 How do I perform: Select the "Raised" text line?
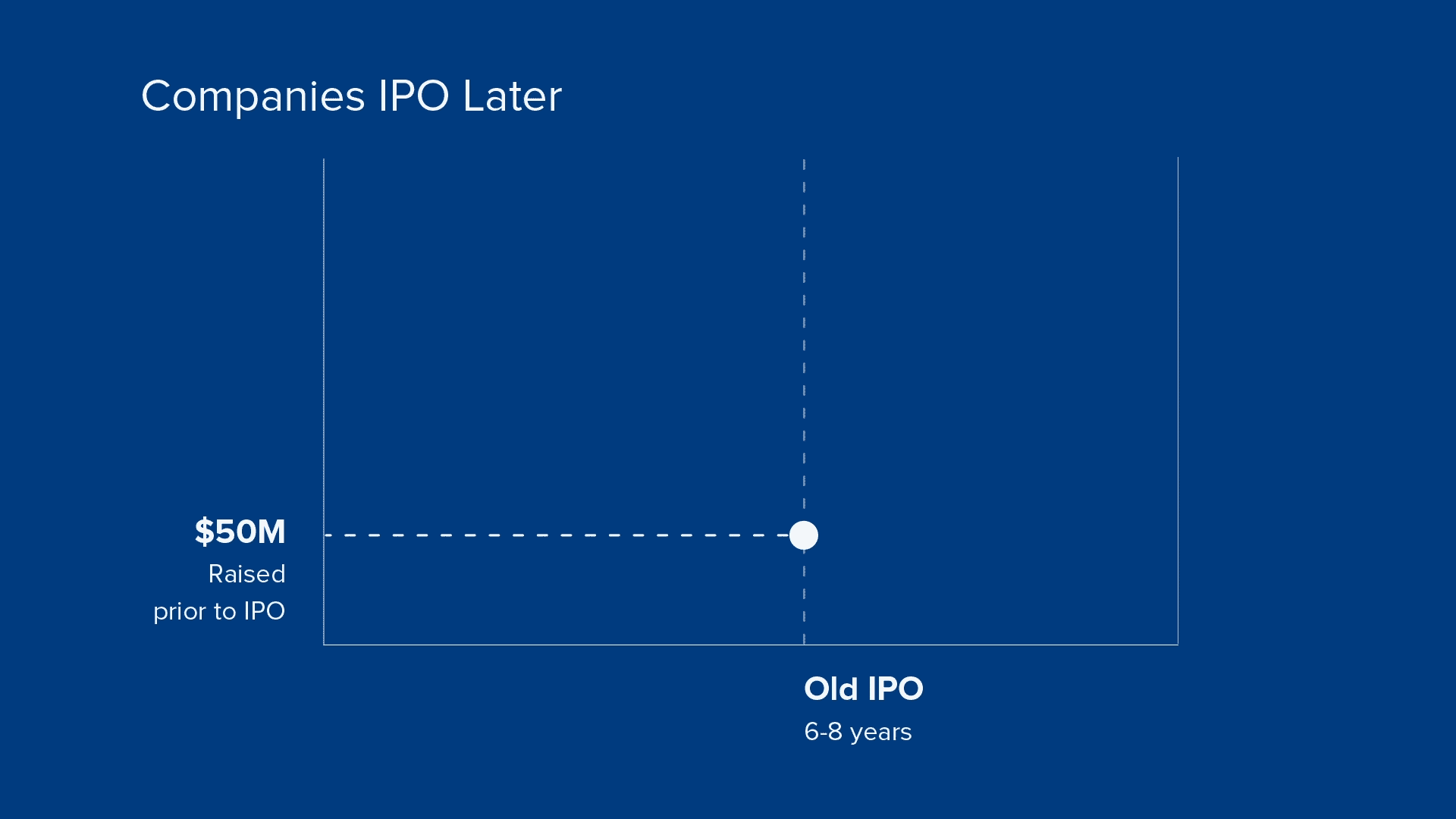point(246,574)
